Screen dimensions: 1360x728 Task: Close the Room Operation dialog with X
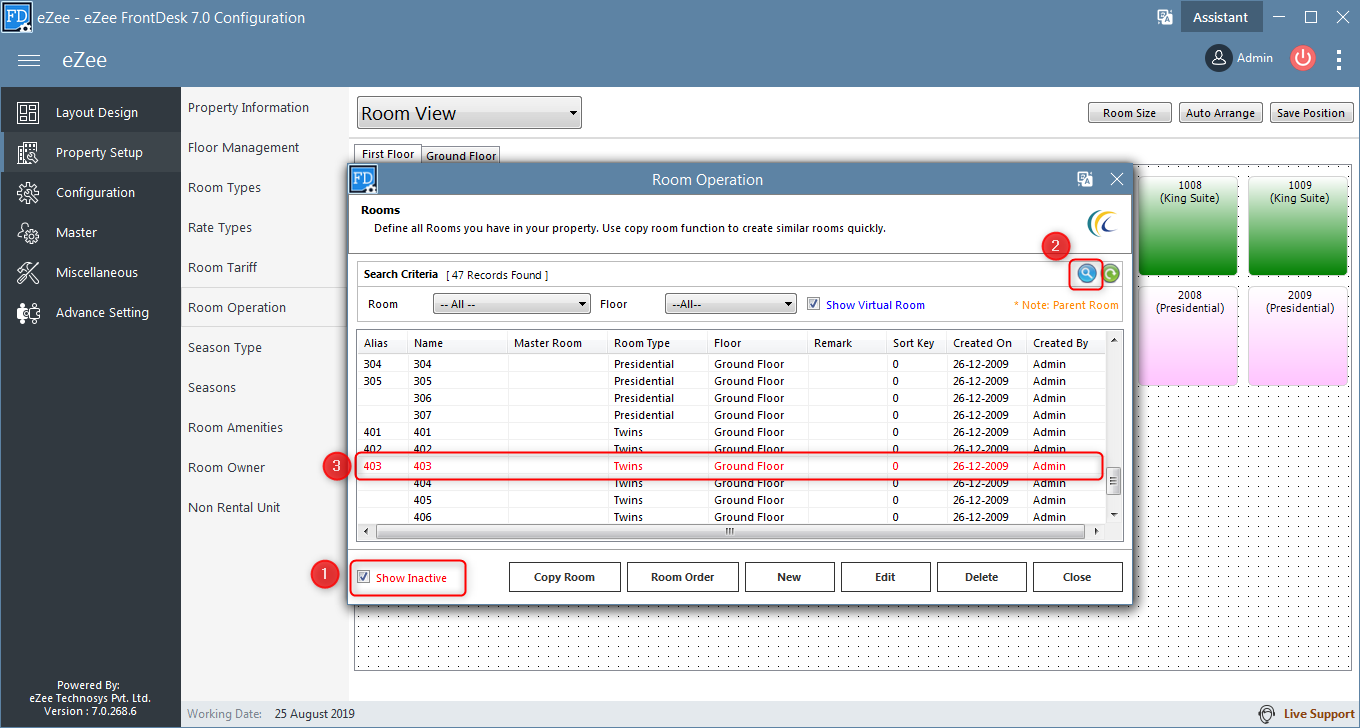pos(1117,179)
